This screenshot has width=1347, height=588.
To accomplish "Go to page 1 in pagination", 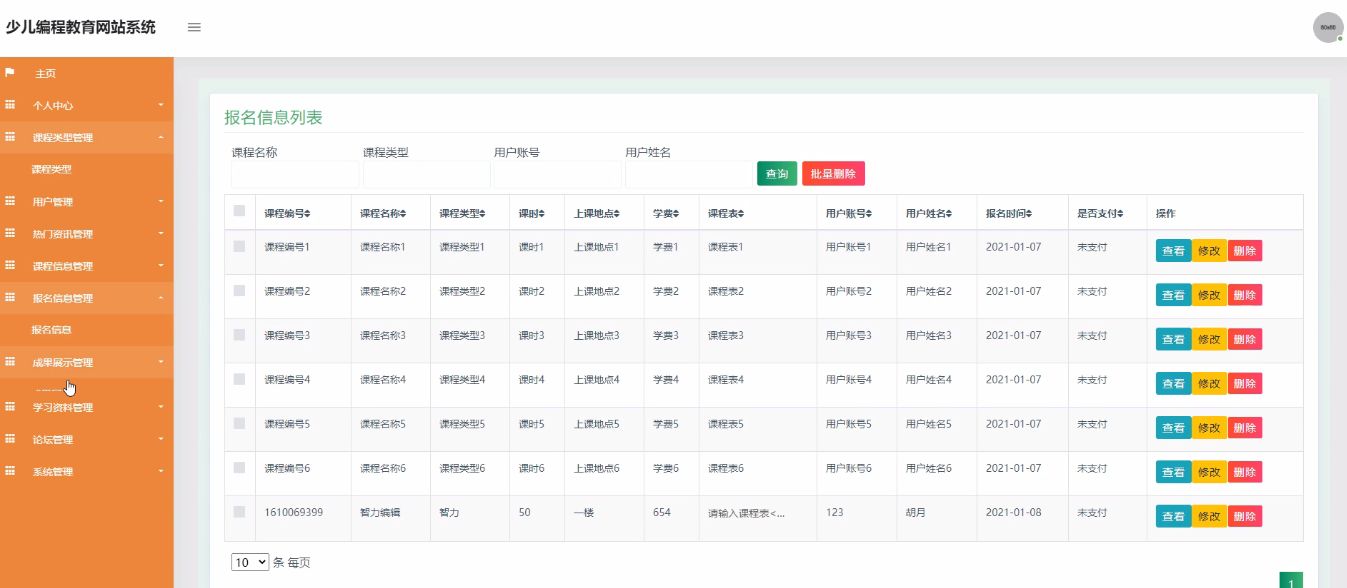I will [x=1291, y=581].
